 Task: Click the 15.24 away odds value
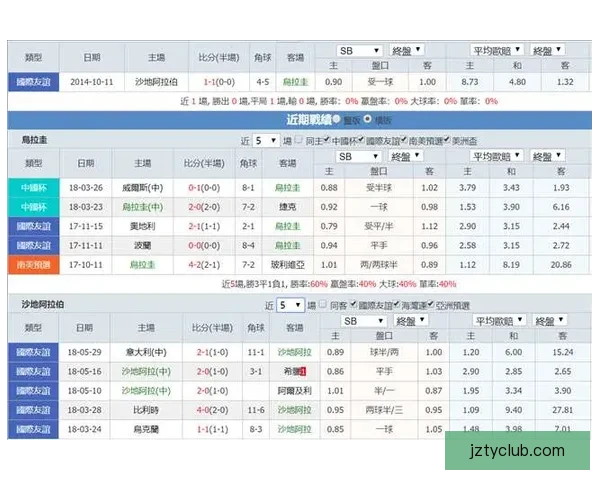coord(562,352)
